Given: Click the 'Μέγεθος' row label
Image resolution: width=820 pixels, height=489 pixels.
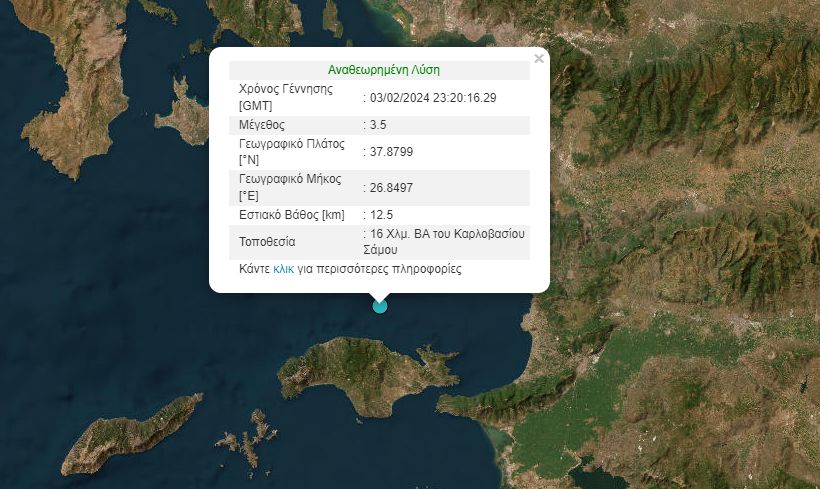Looking at the screenshot, I should 262,125.
